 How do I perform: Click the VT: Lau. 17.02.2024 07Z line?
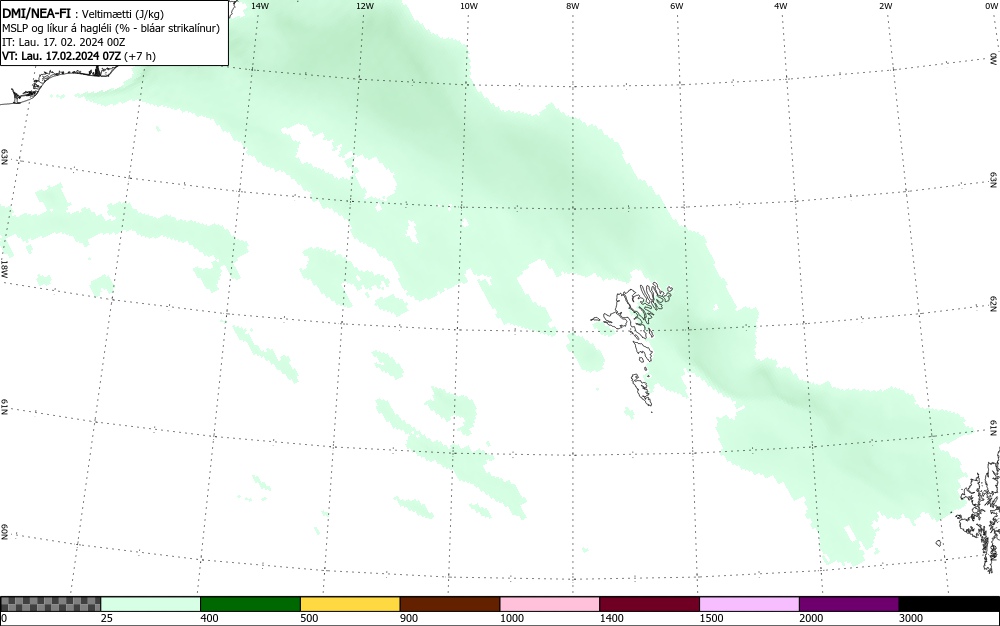(x=79, y=56)
